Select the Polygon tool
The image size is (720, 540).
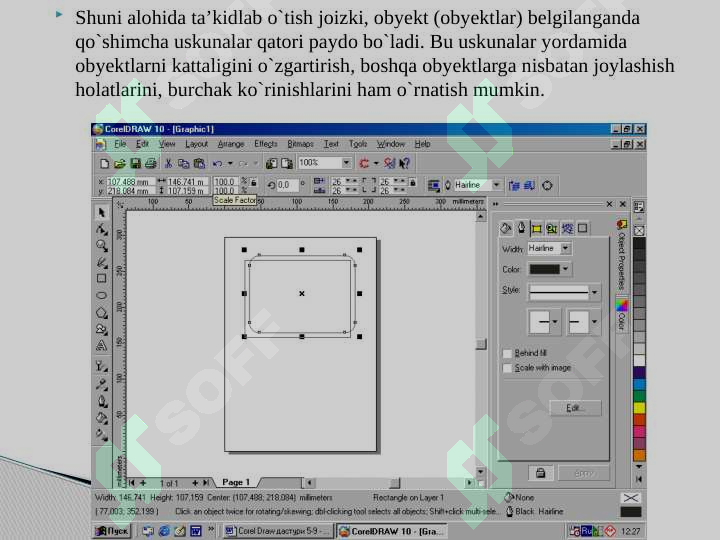coord(102,313)
